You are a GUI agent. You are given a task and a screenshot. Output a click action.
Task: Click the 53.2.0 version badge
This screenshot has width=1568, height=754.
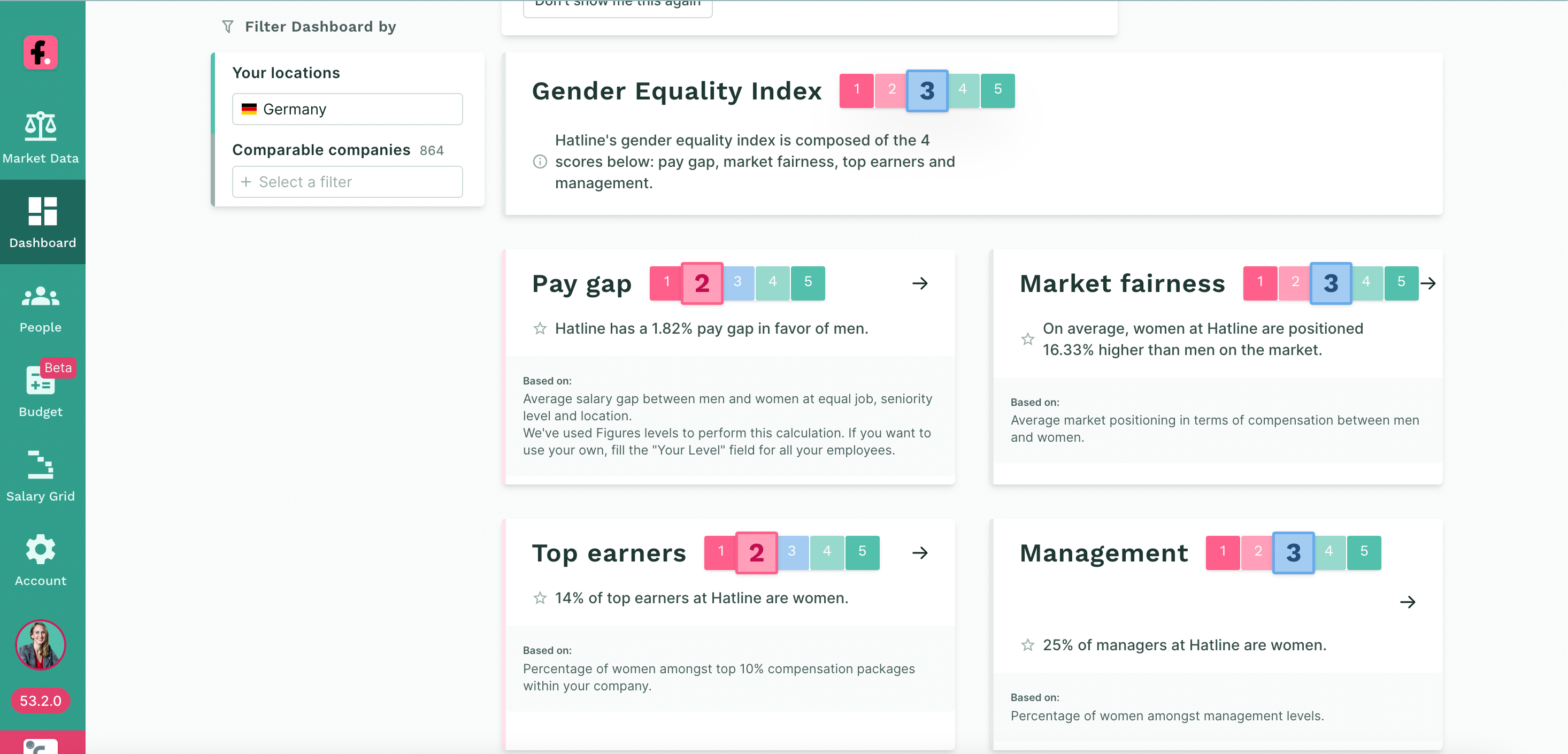click(40, 701)
